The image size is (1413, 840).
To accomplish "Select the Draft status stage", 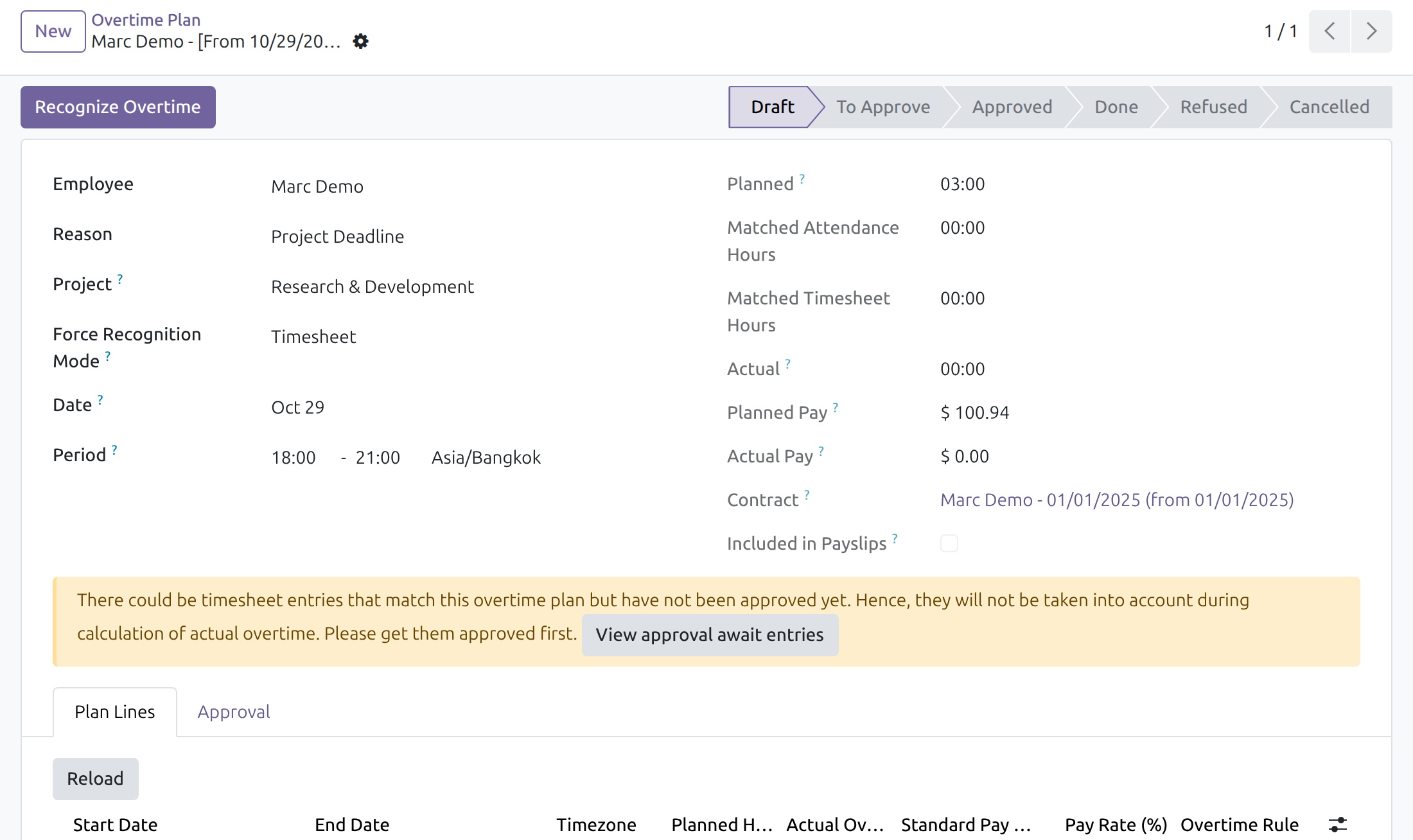I will click(773, 107).
